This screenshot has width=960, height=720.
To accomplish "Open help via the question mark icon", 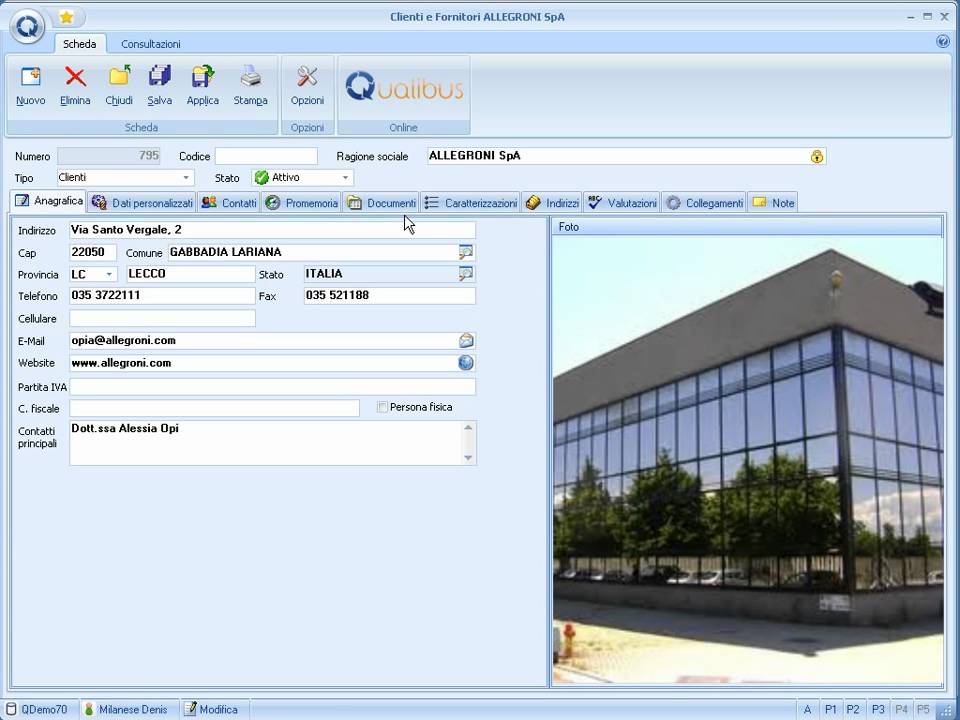I will [x=943, y=42].
